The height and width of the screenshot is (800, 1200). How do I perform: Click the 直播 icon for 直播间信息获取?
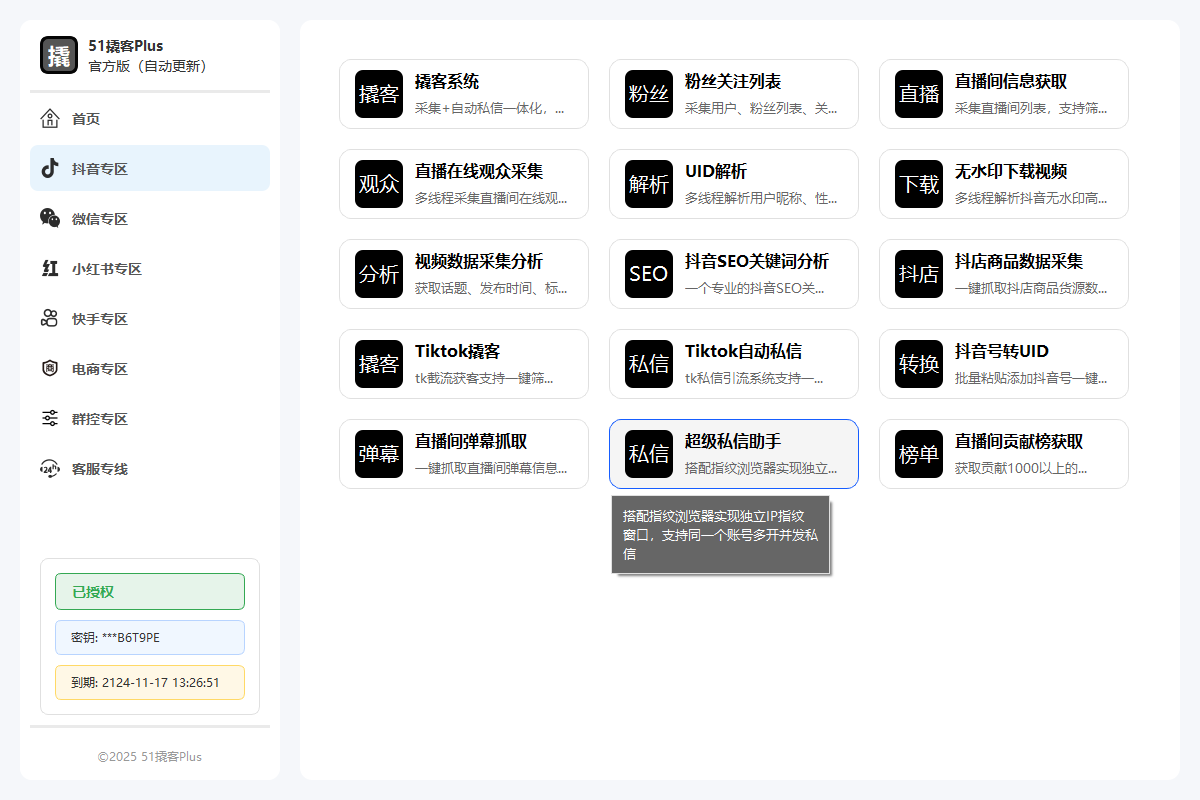point(919,94)
